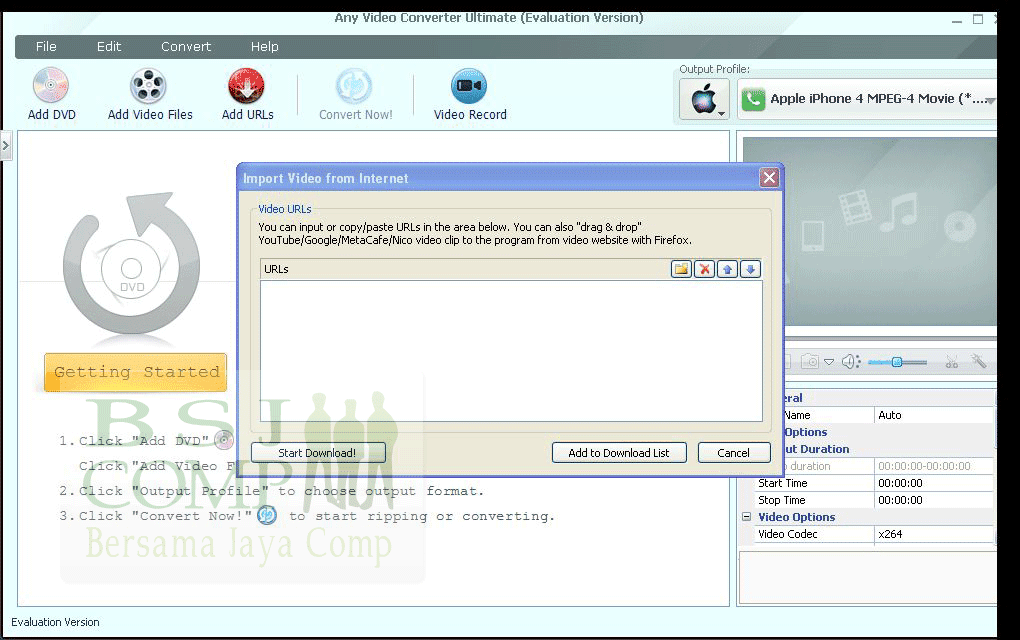Click the video effects wand icon
The width and height of the screenshot is (1020, 640).
click(x=979, y=361)
